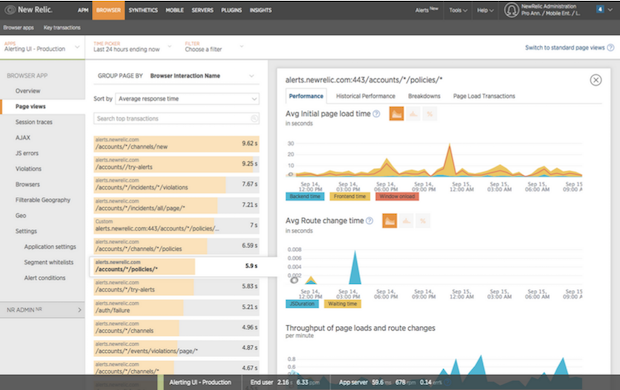Screen dimensions: 620x390
Task: Open Key transactions sub-navigation link
Action: point(62,28)
